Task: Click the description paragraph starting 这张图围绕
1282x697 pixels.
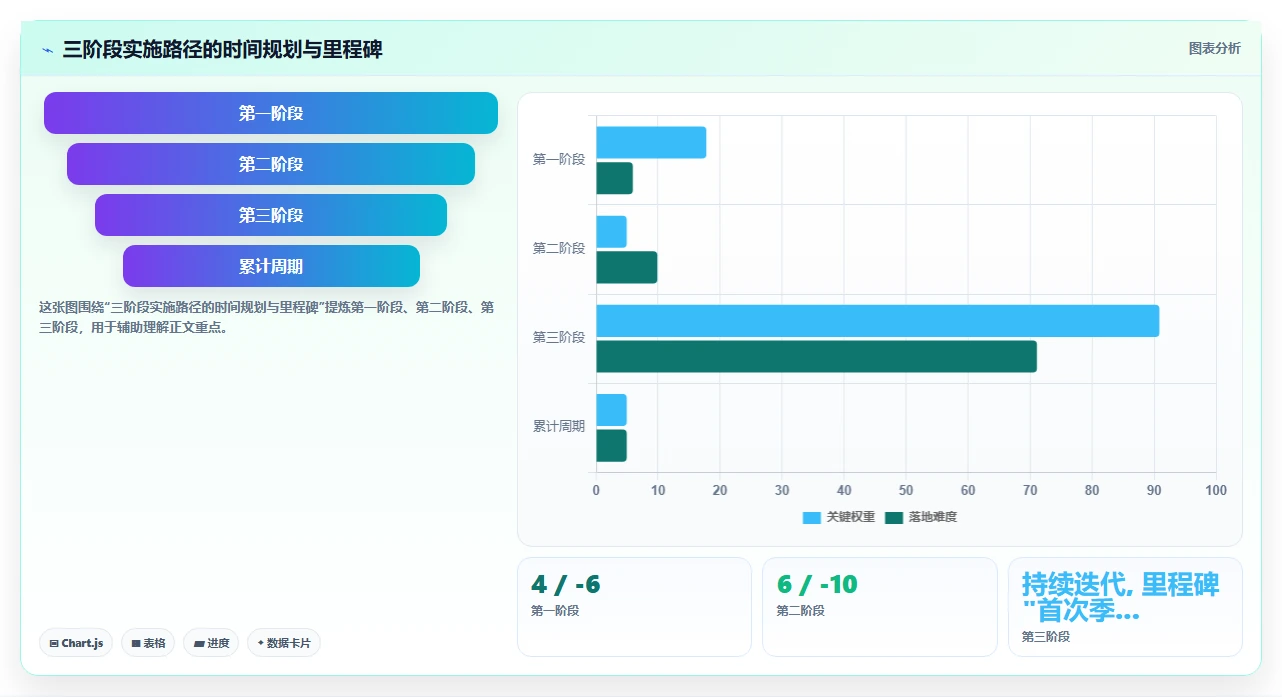Action: 267,317
